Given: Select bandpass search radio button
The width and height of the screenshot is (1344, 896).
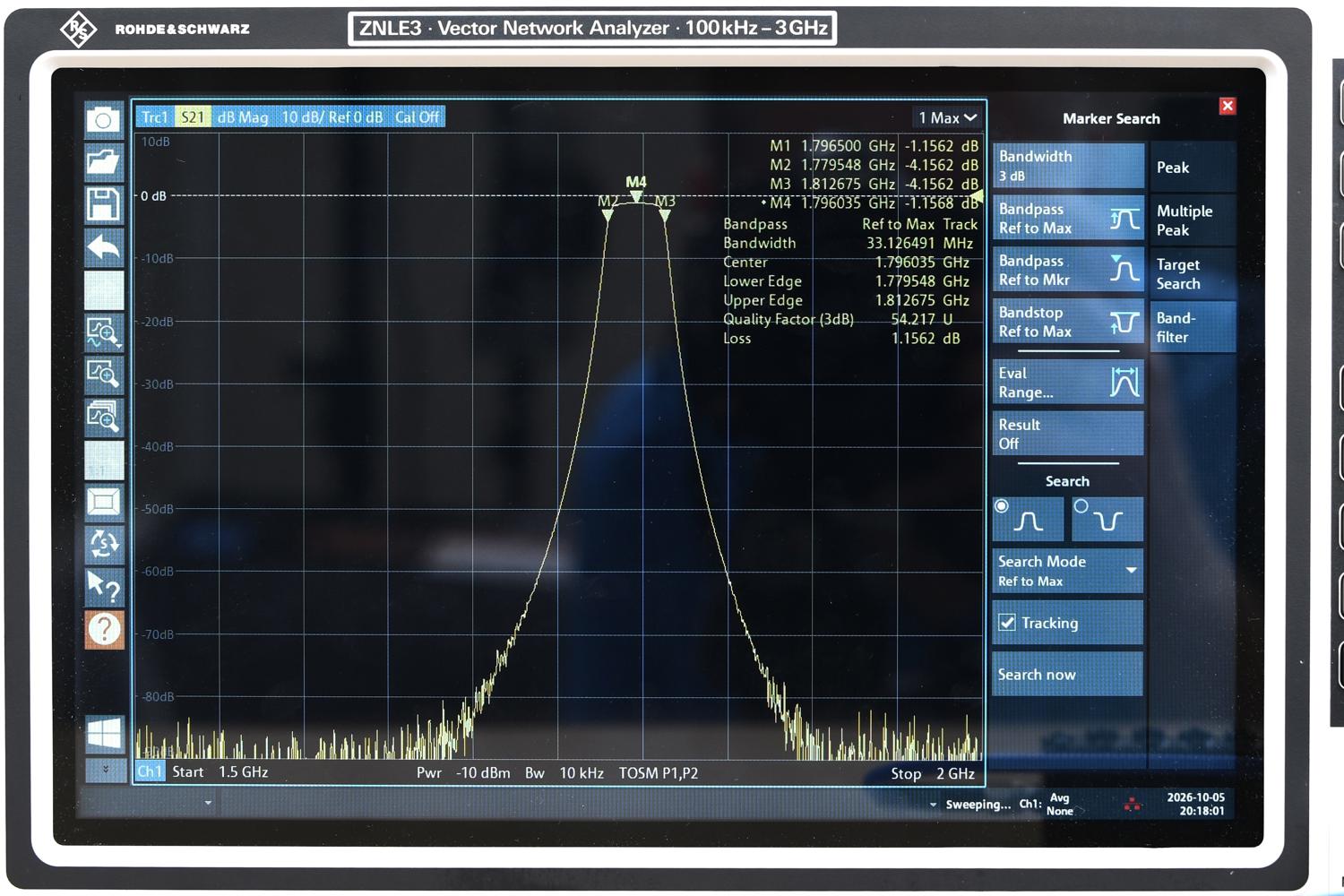Looking at the screenshot, I should [1028, 520].
